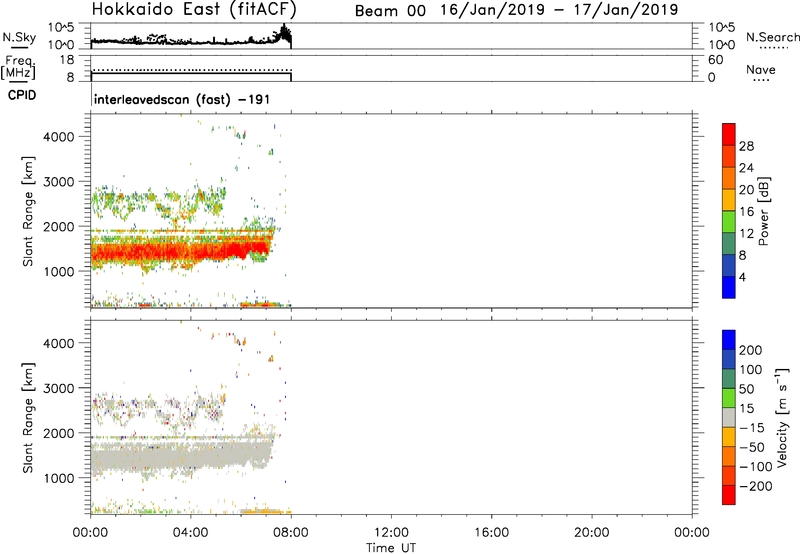Pick the red top segment of Power colorbar
The image size is (800, 554).
click(729, 135)
